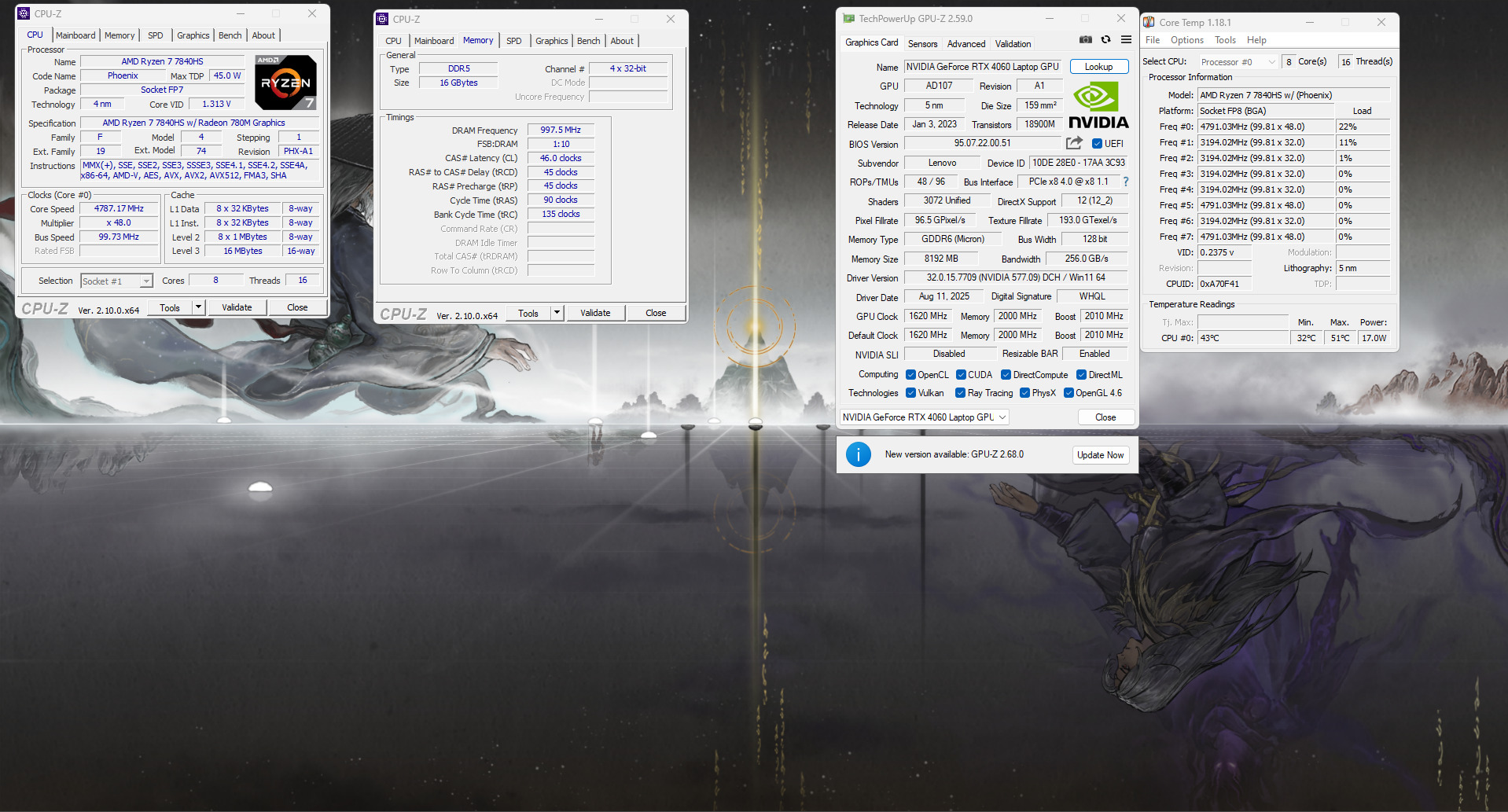Open the Options menu in Core Temp
The width and height of the screenshot is (1508, 812).
(x=1186, y=40)
